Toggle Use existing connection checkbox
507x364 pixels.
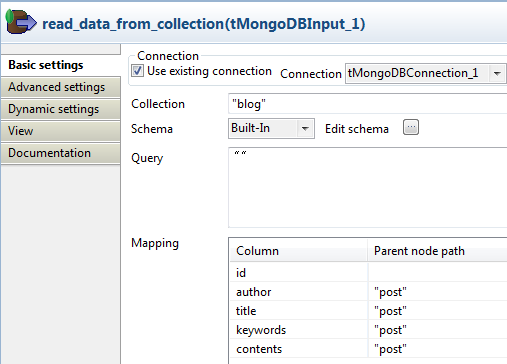[137, 71]
